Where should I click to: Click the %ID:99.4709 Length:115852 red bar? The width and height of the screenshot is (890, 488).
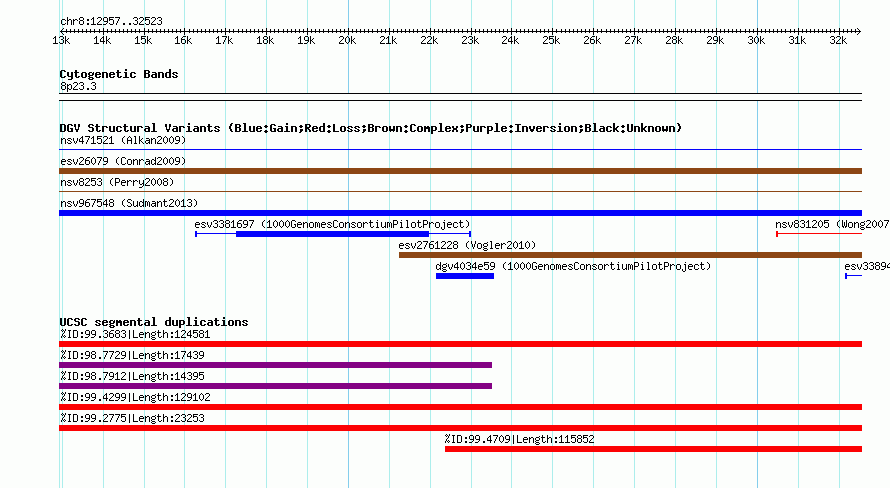click(653, 449)
